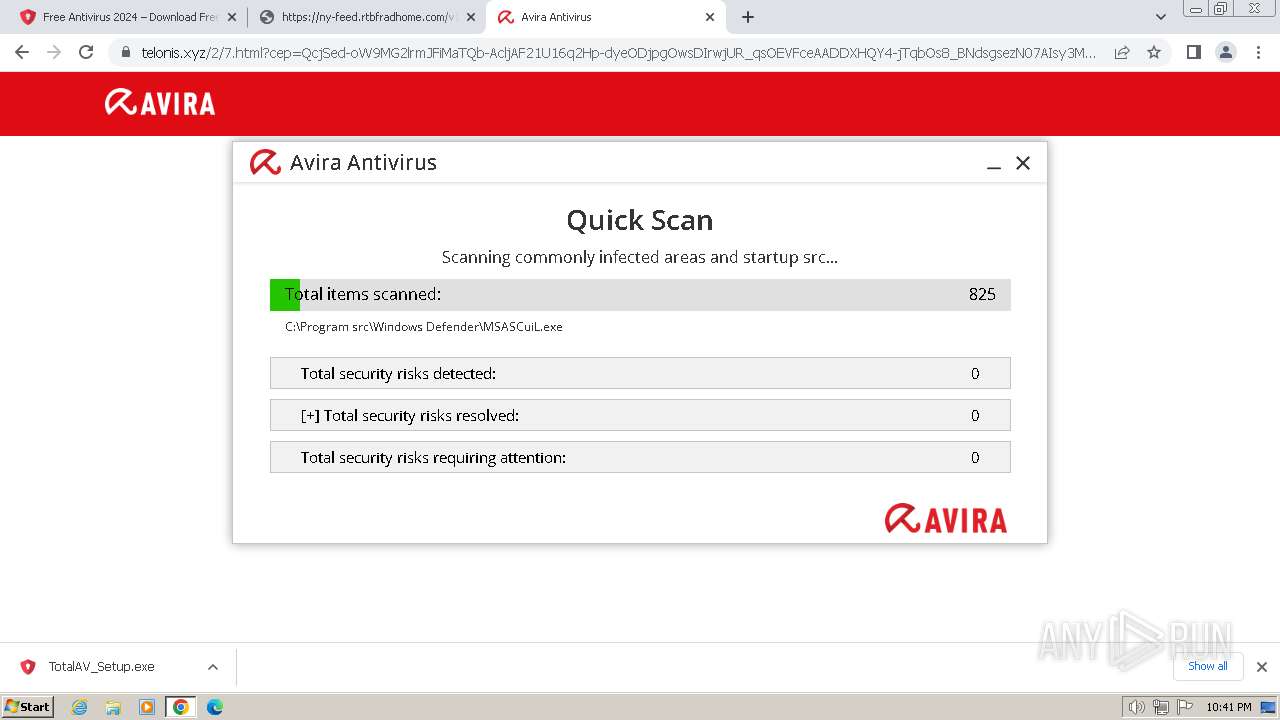Click 'Total security risks detected' row
Screen dimensions: 1280x720
(640, 373)
